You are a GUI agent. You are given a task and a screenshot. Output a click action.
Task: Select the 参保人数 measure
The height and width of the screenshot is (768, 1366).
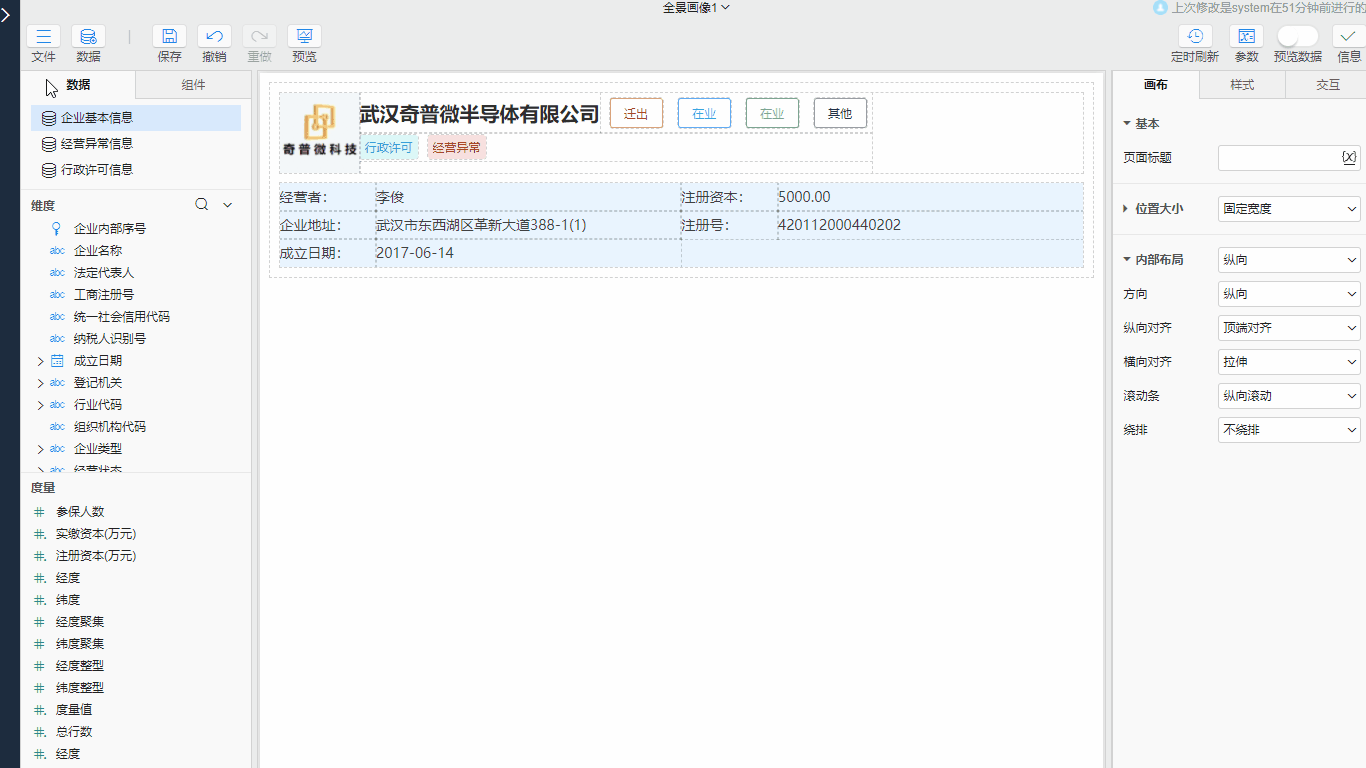[80, 512]
